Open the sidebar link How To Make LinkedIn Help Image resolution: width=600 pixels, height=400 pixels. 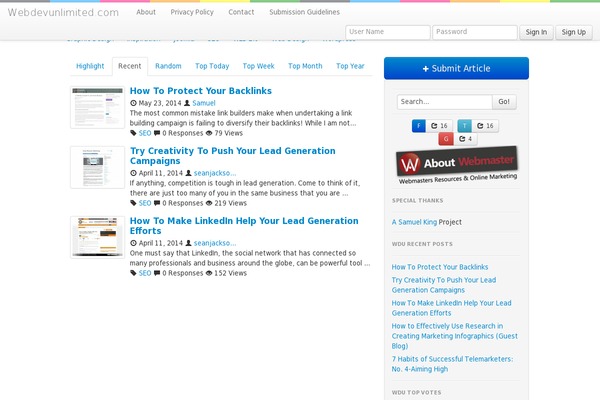coord(452,308)
